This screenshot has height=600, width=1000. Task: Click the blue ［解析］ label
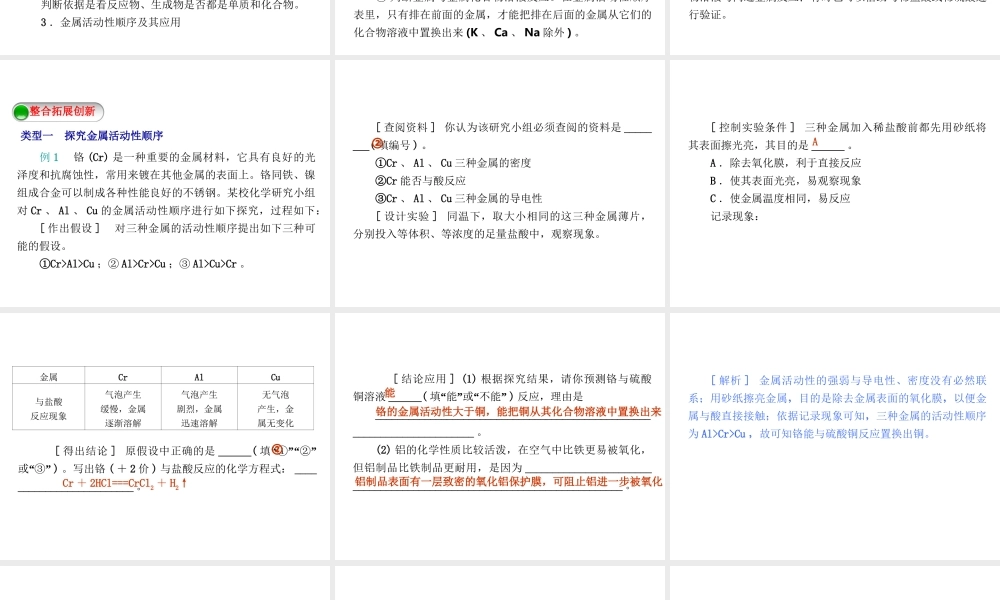(731, 381)
